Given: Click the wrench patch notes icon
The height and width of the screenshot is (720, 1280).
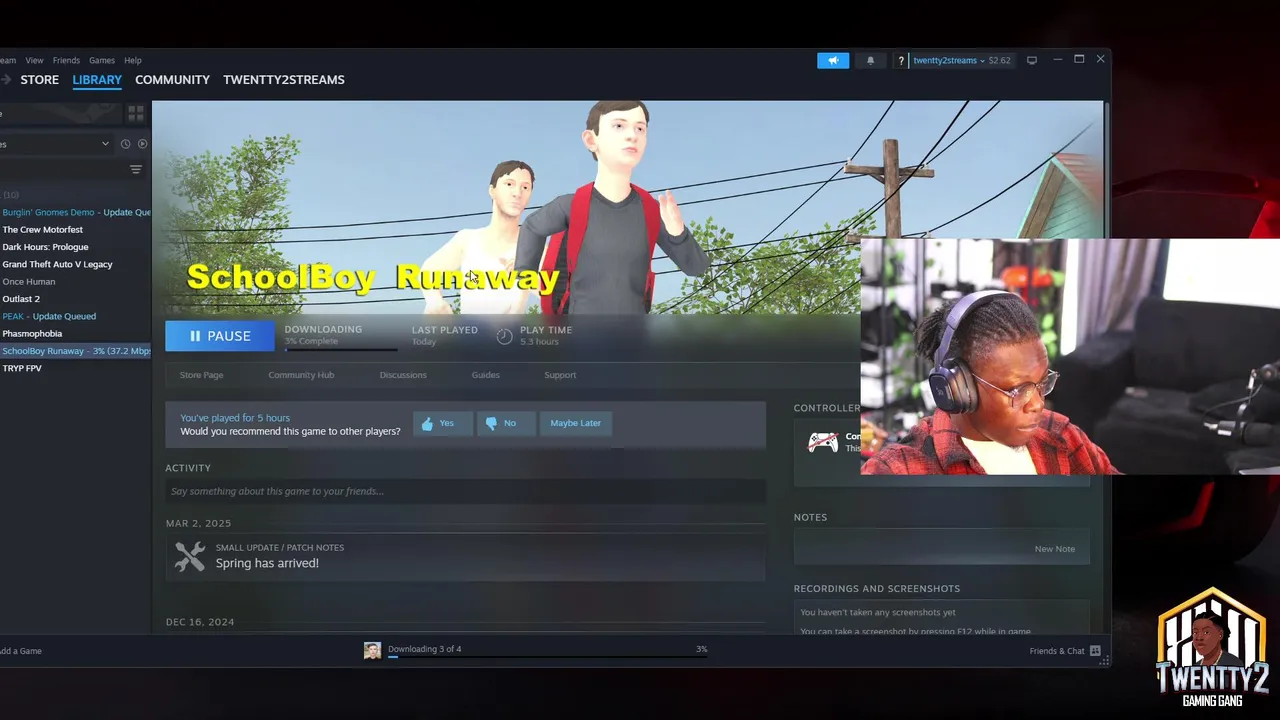Looking at the screenshot, I should click(190, 556).
